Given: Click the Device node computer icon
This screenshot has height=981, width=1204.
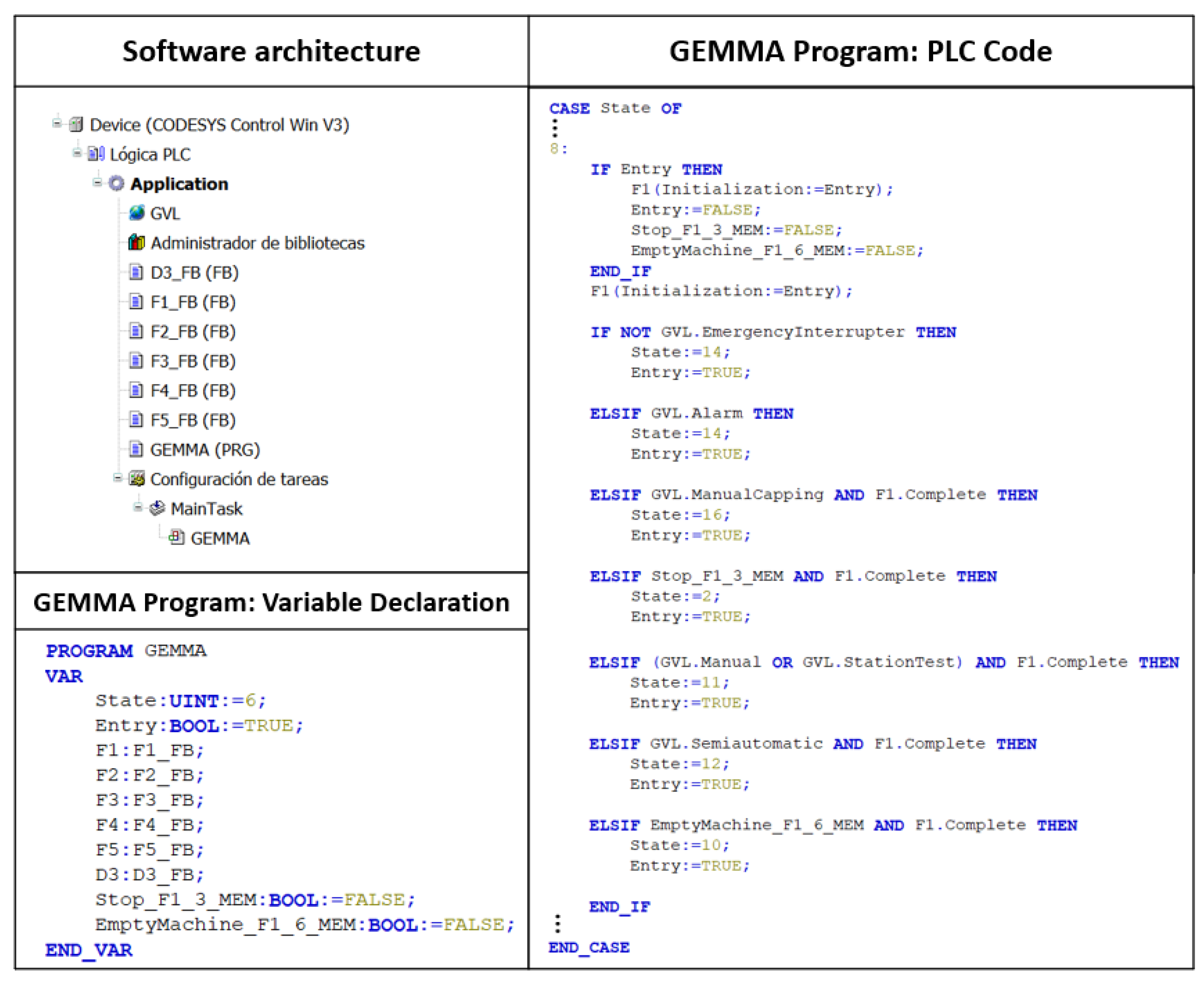Looking at the screenshot, I should point(76,124).
